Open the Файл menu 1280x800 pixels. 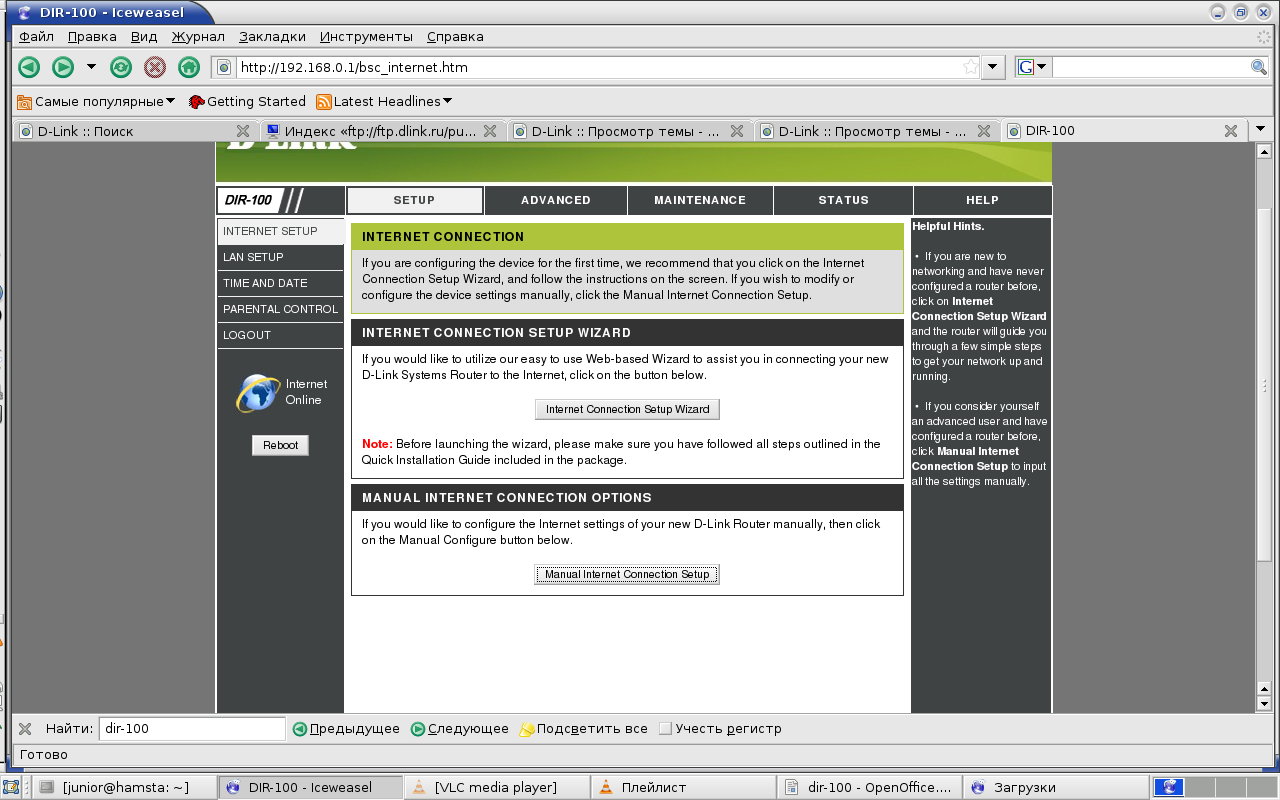(36, 36)
